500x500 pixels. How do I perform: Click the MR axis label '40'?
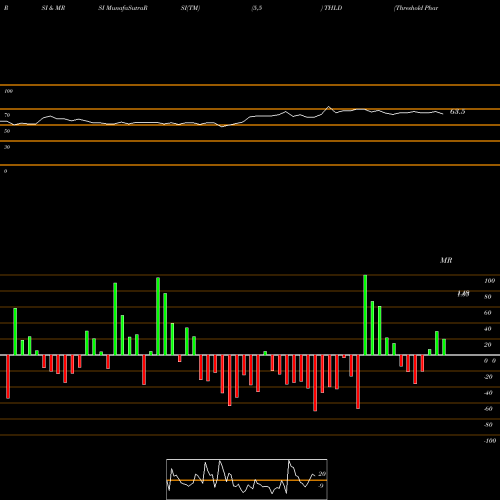click(x=488, y=329)
